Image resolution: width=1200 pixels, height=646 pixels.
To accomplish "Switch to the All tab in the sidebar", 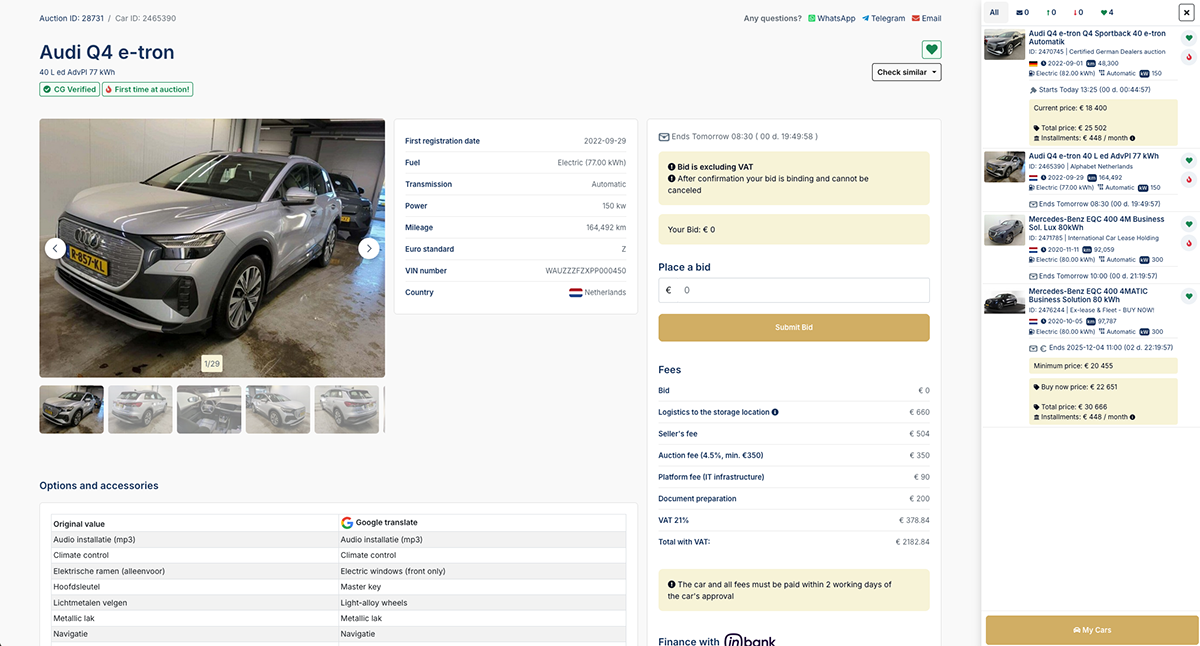I will [x=993, y=12].
